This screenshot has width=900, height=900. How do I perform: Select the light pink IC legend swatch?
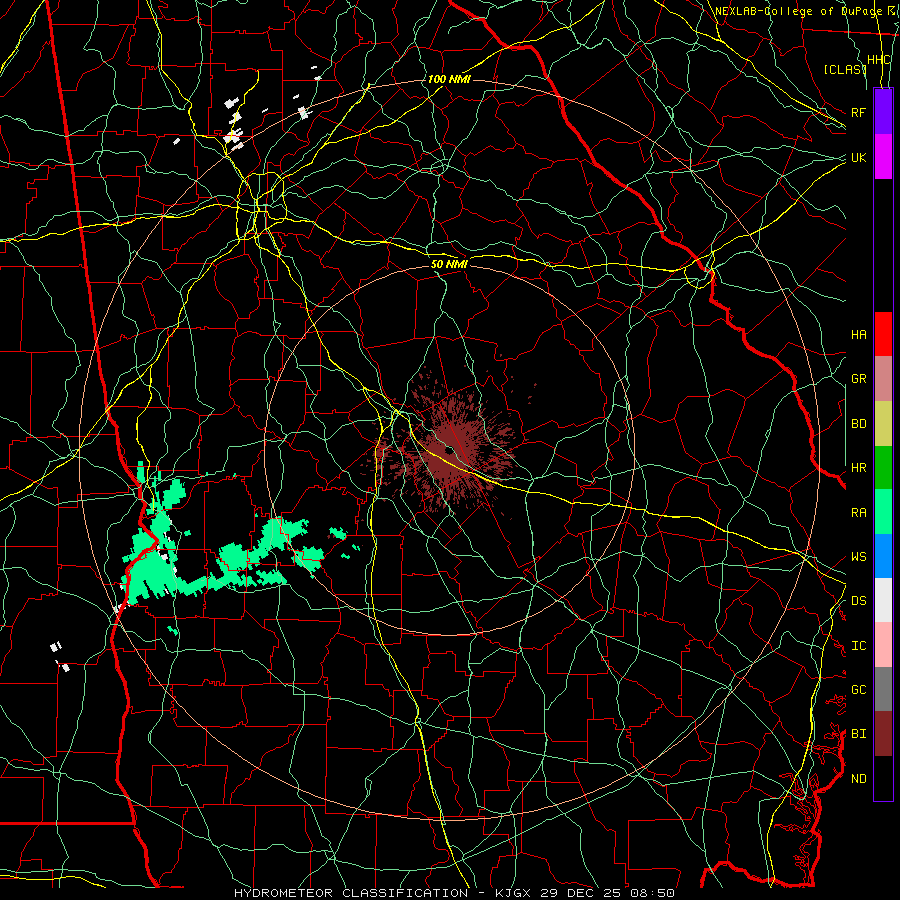[883, 645]
